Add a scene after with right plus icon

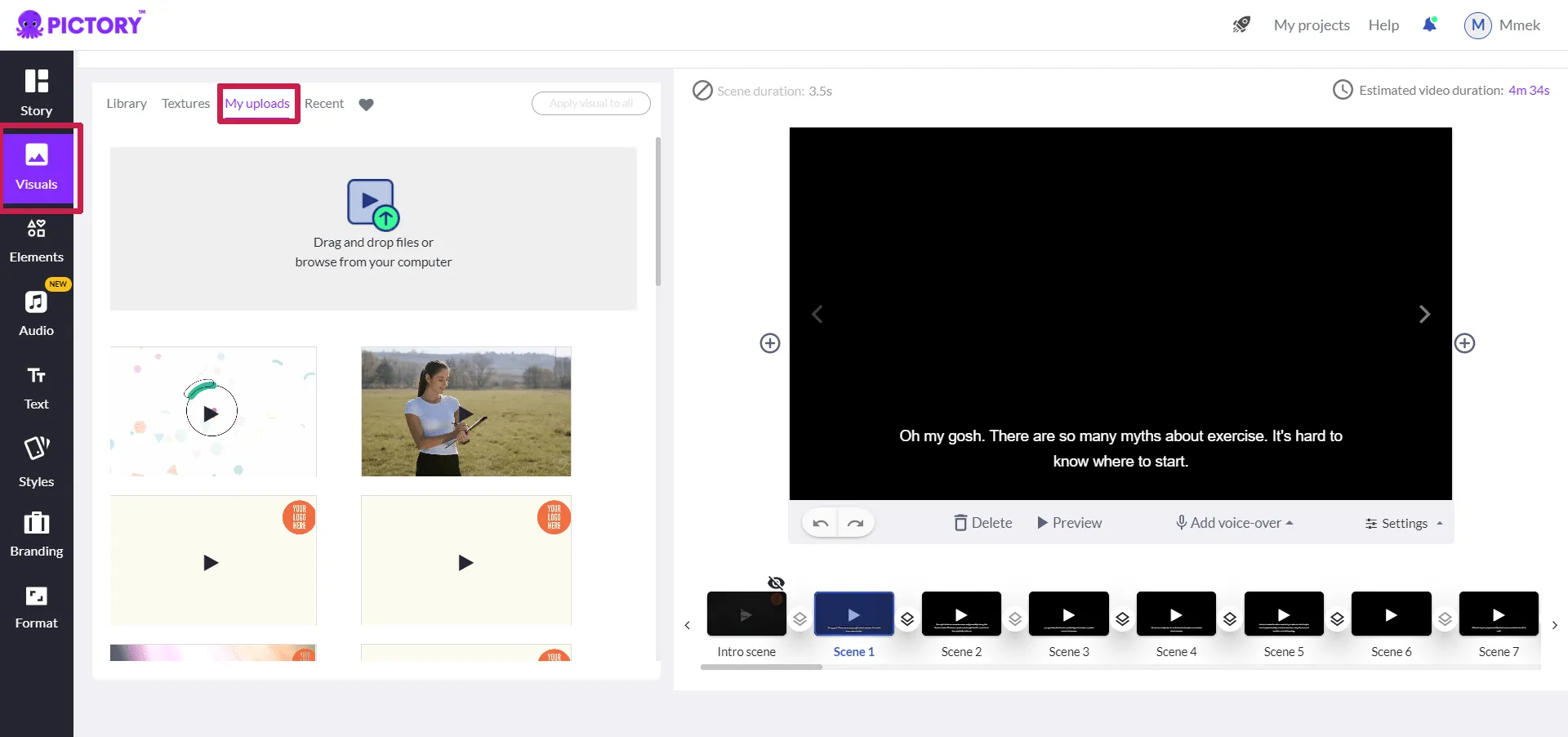click(1465, 343)
